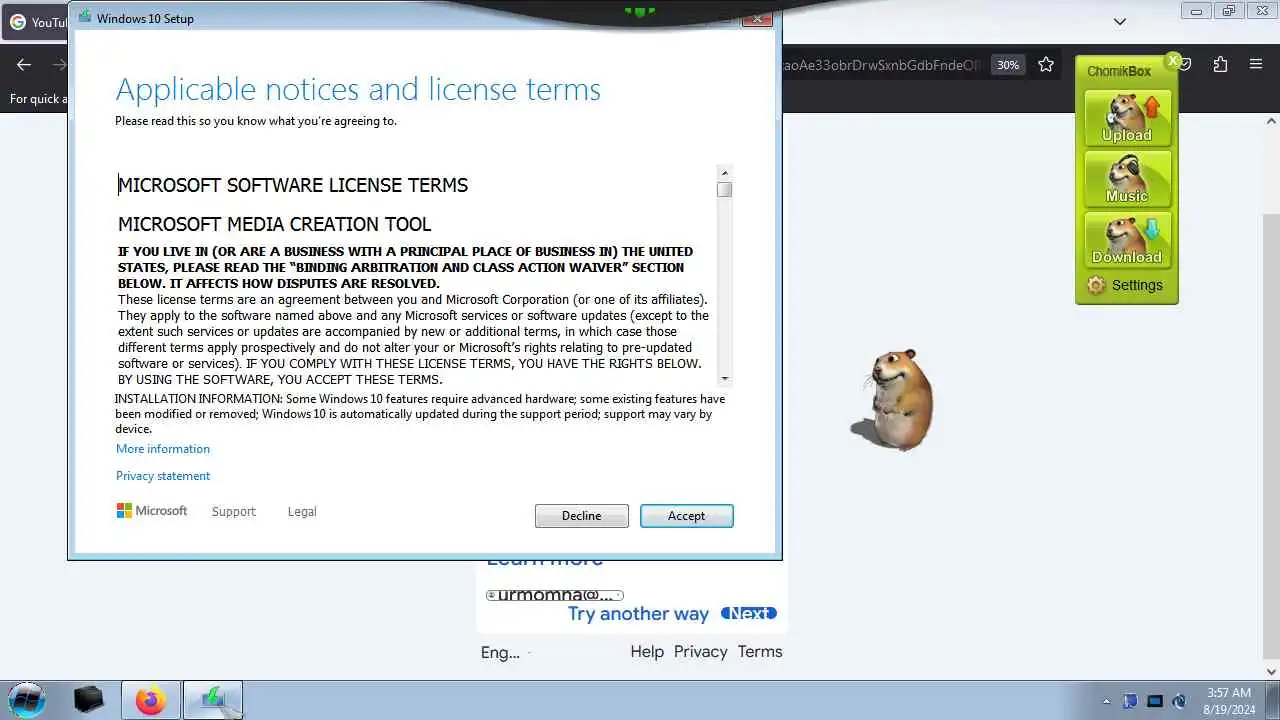Click the license terms scrollbar thumb
Viewport: 1280px width, 720px height.
[x=725, y=190]
